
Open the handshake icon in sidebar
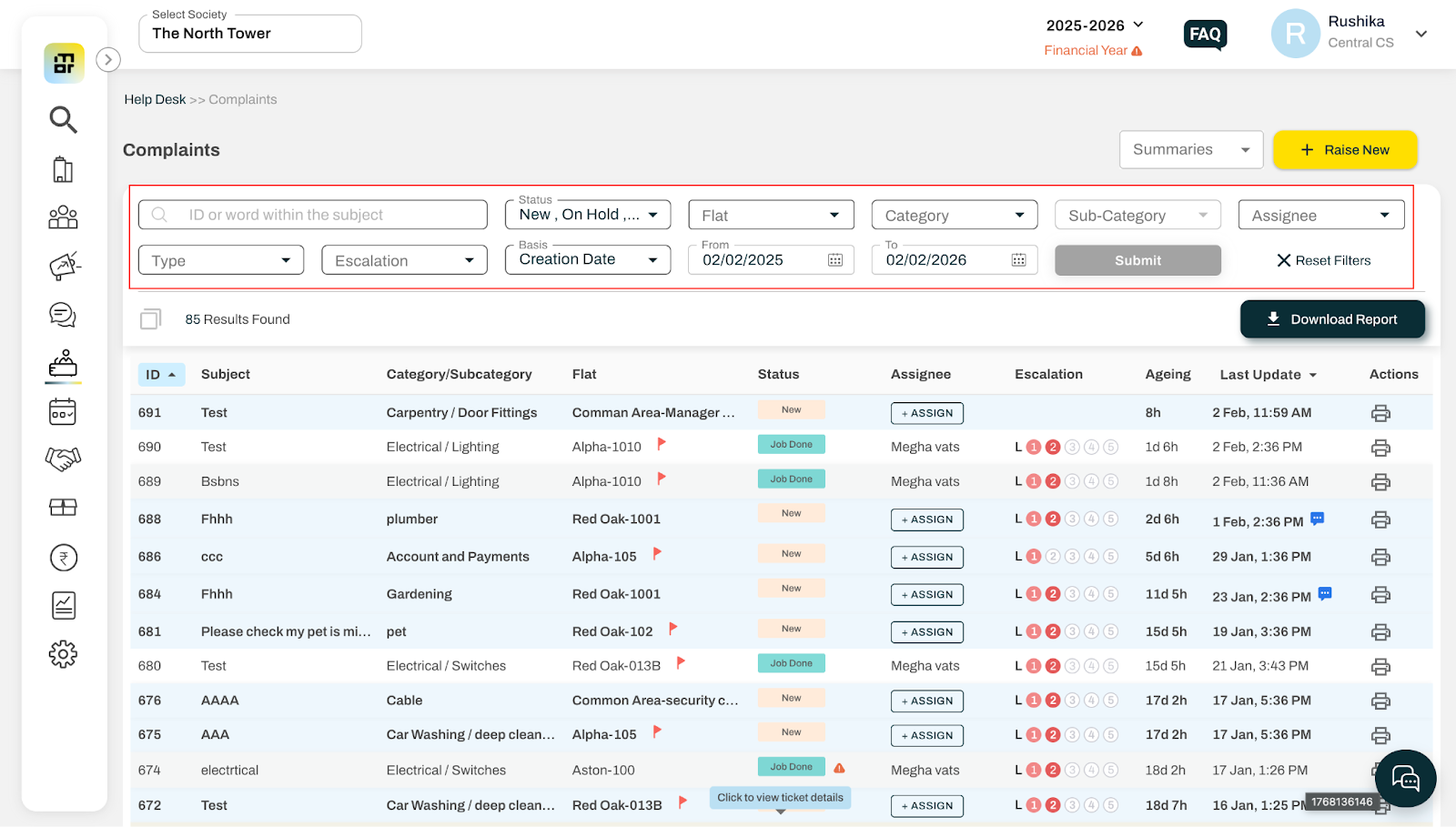pos(63,459)
